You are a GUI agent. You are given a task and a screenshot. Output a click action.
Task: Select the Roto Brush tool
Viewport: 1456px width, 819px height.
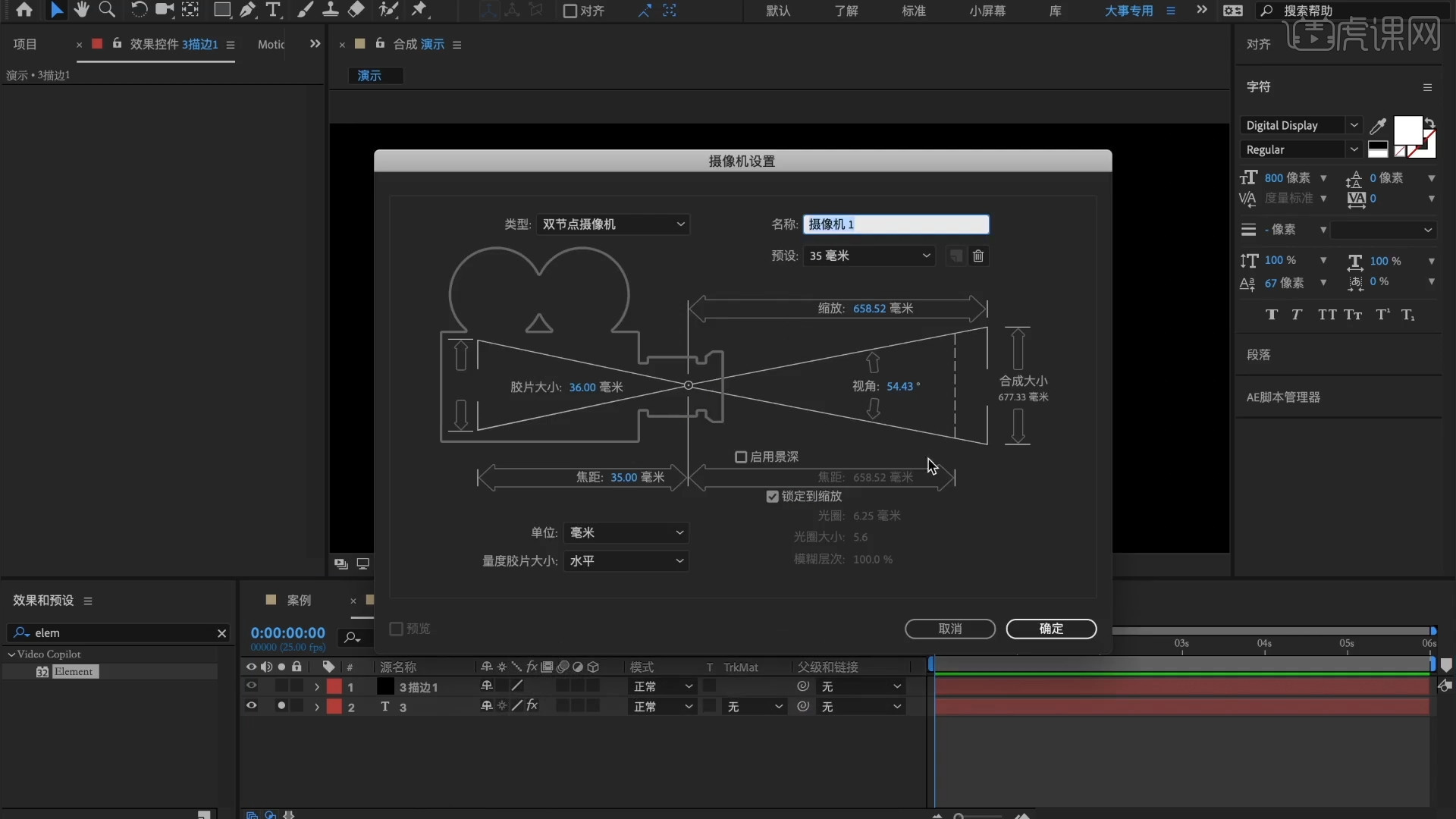coord(388,10)
